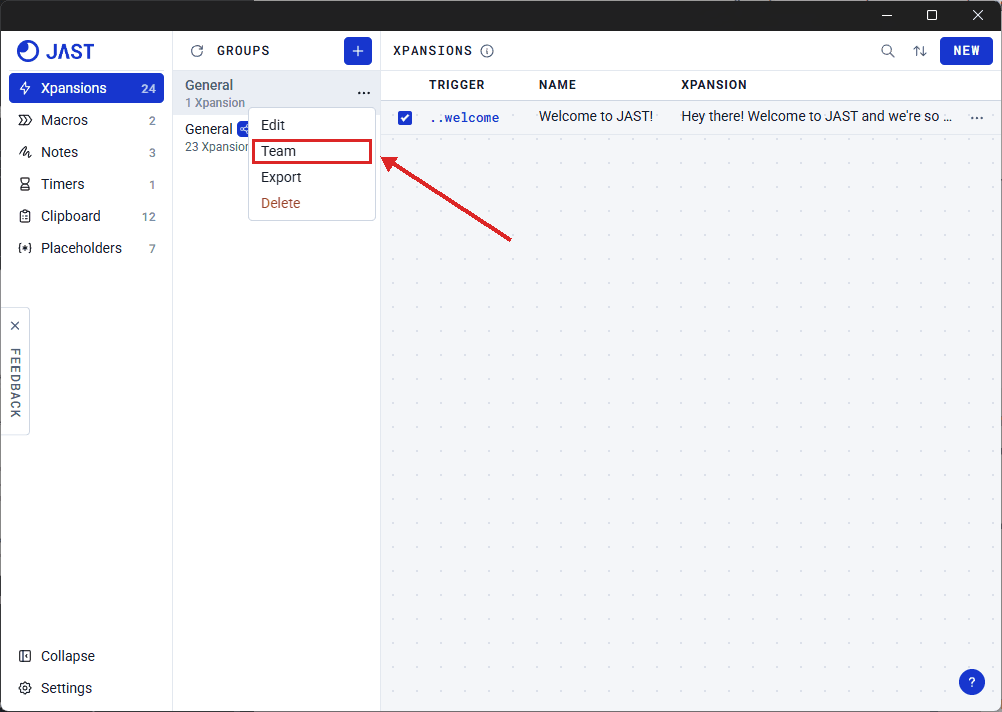Maximize the JAST window
Viewport: 1002px width, 712px height.
tap(932, 15)
